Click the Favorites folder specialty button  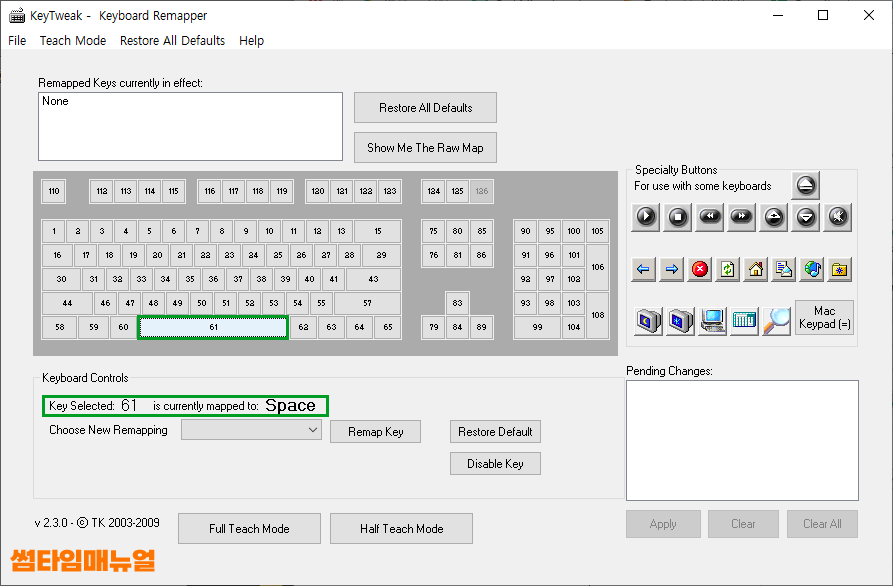click(839, 269)
